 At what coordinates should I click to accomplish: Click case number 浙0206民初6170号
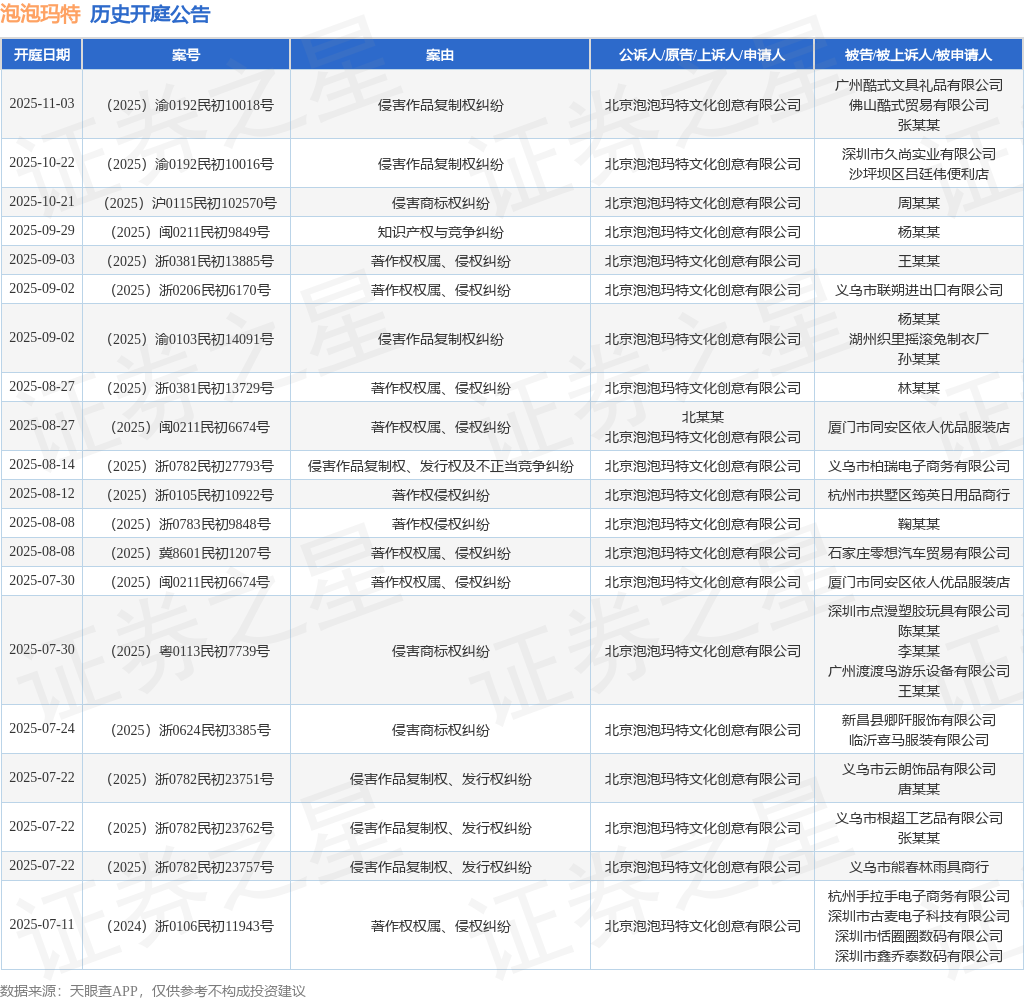(190, 290)
